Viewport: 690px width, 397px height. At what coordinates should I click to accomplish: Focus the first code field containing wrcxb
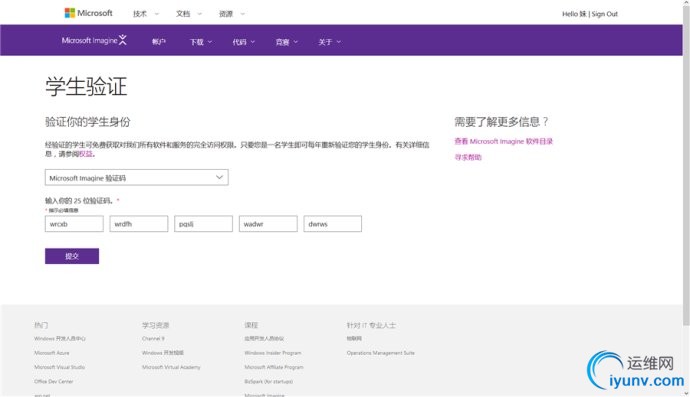pyautogui.click(x=74, y=224)
